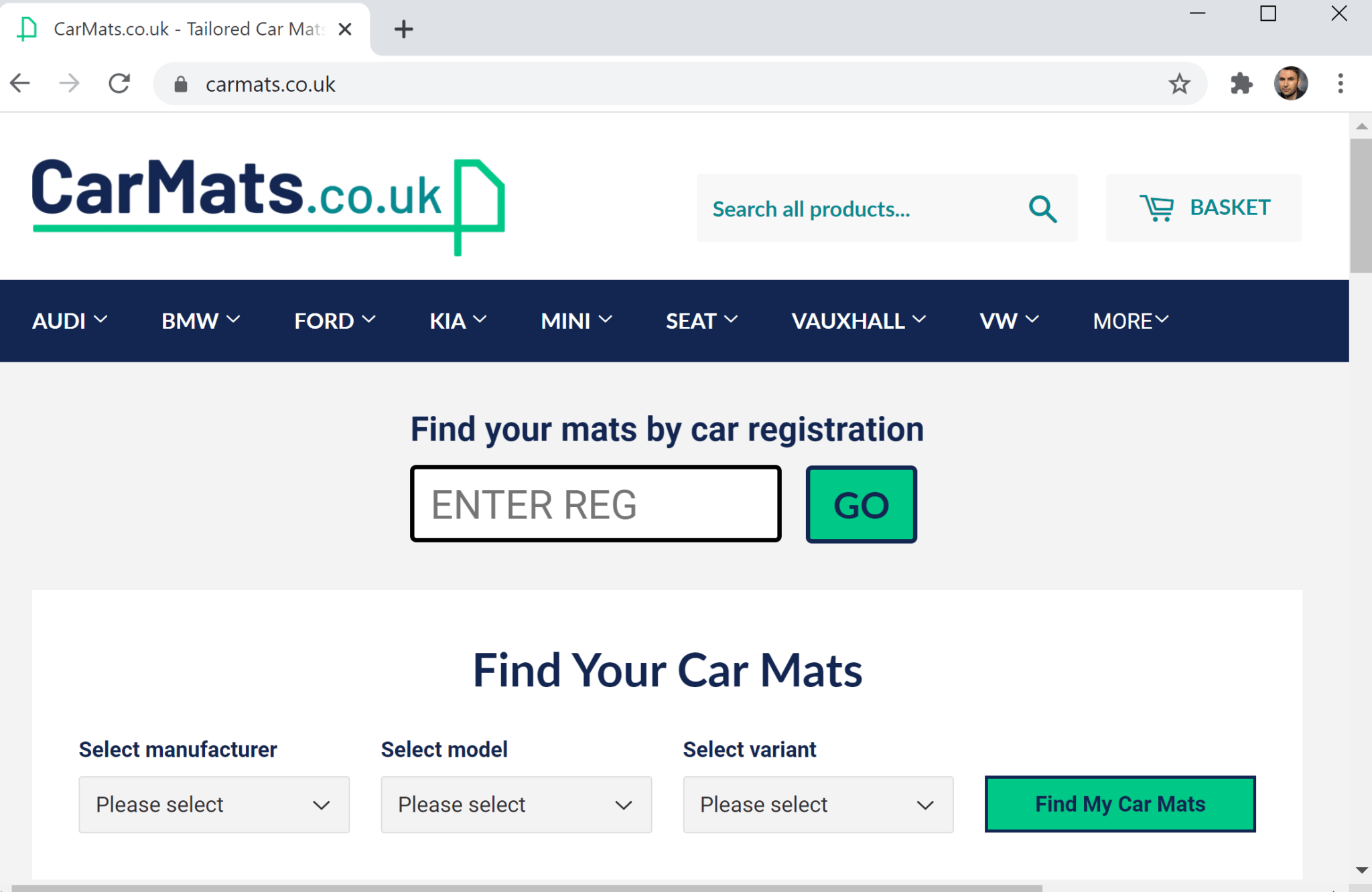Screen dimensions: 1372x892
Task: Close the CarMats.co.uk tab
Action: point(345,29)
